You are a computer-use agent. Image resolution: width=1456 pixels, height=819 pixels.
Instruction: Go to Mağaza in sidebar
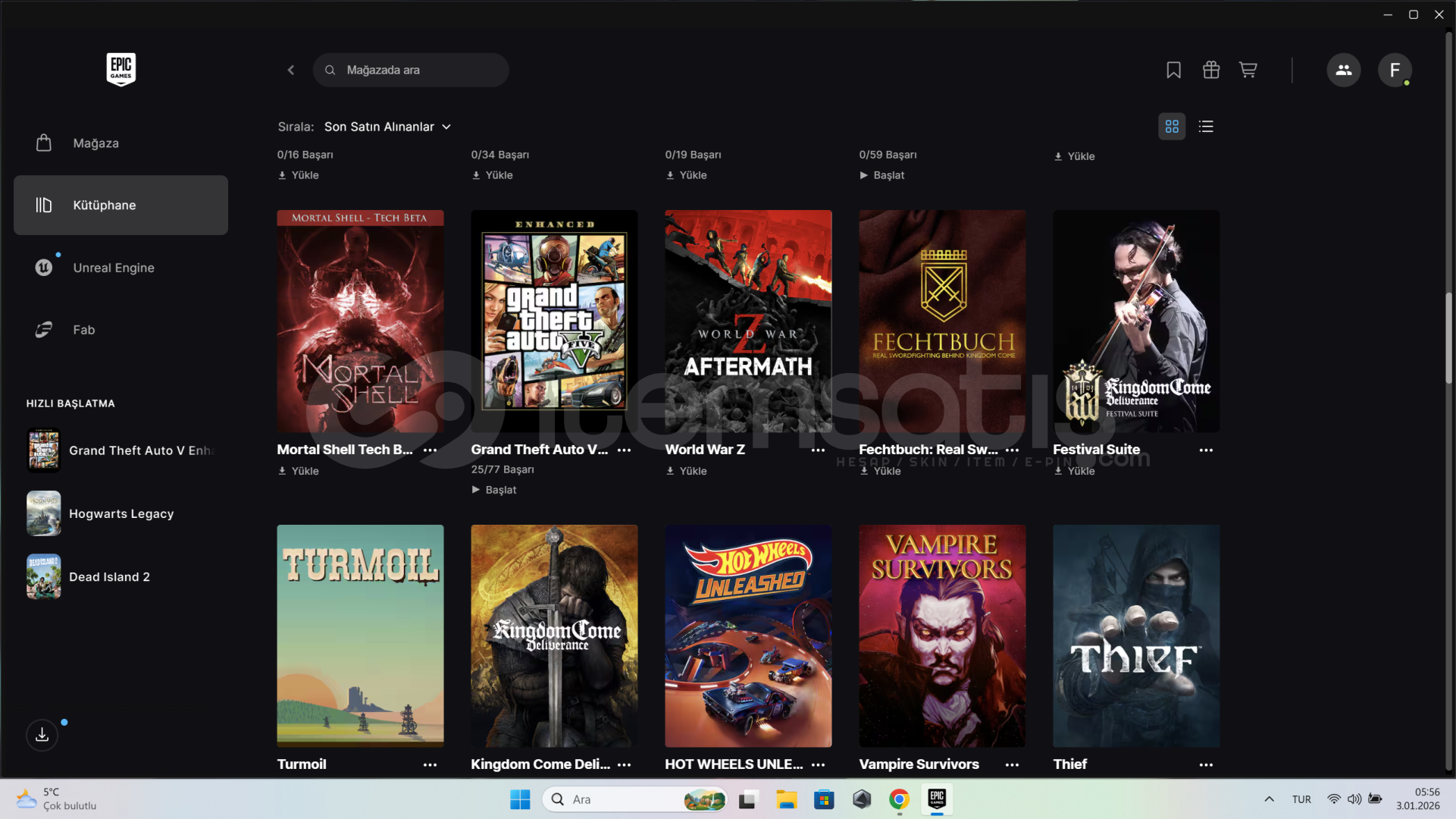[x=96, y=143]
